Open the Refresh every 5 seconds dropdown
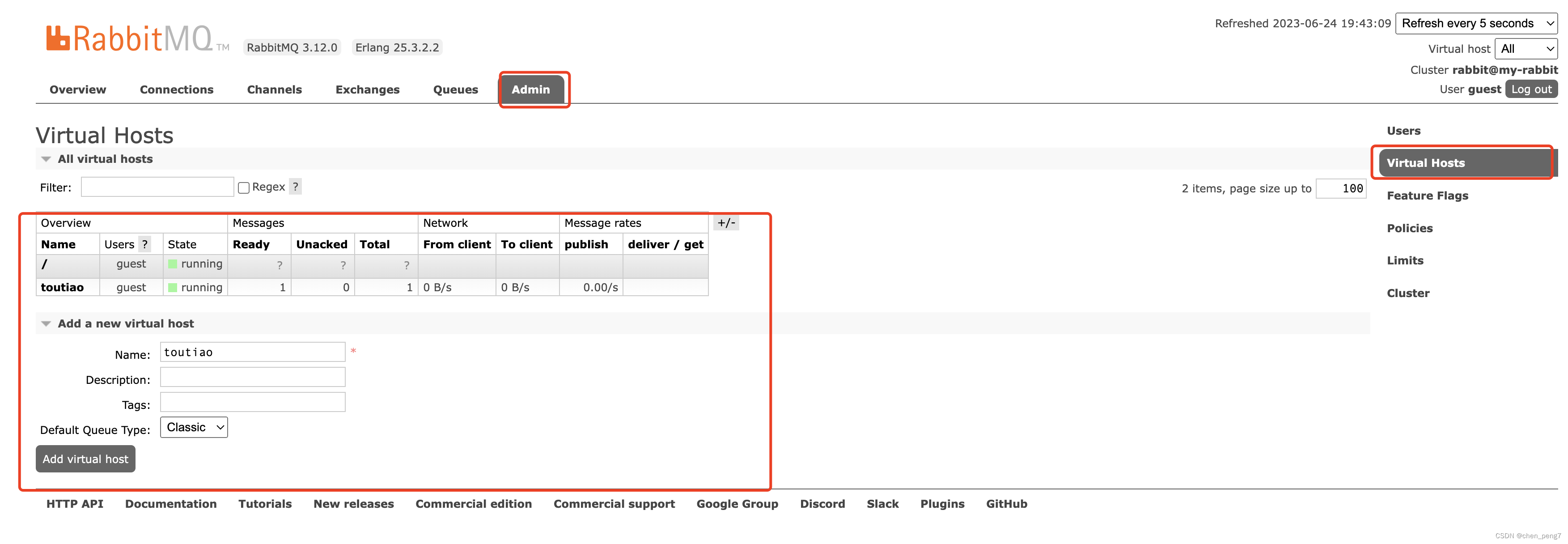This screenshot has width=1568, height=544. tap(1477, 23)
